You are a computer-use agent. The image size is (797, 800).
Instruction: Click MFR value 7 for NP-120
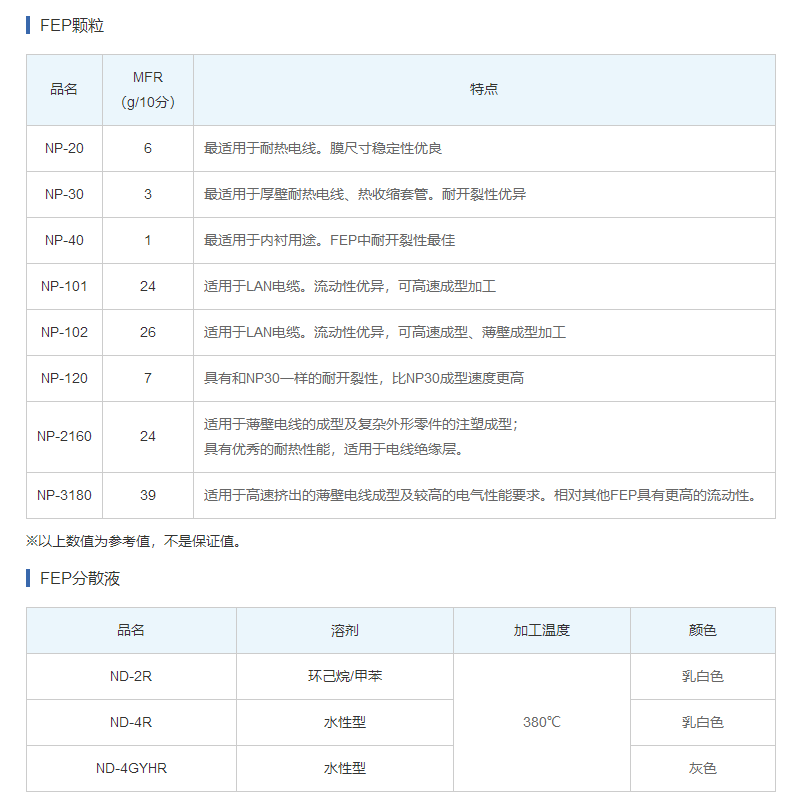click(148, 378)
